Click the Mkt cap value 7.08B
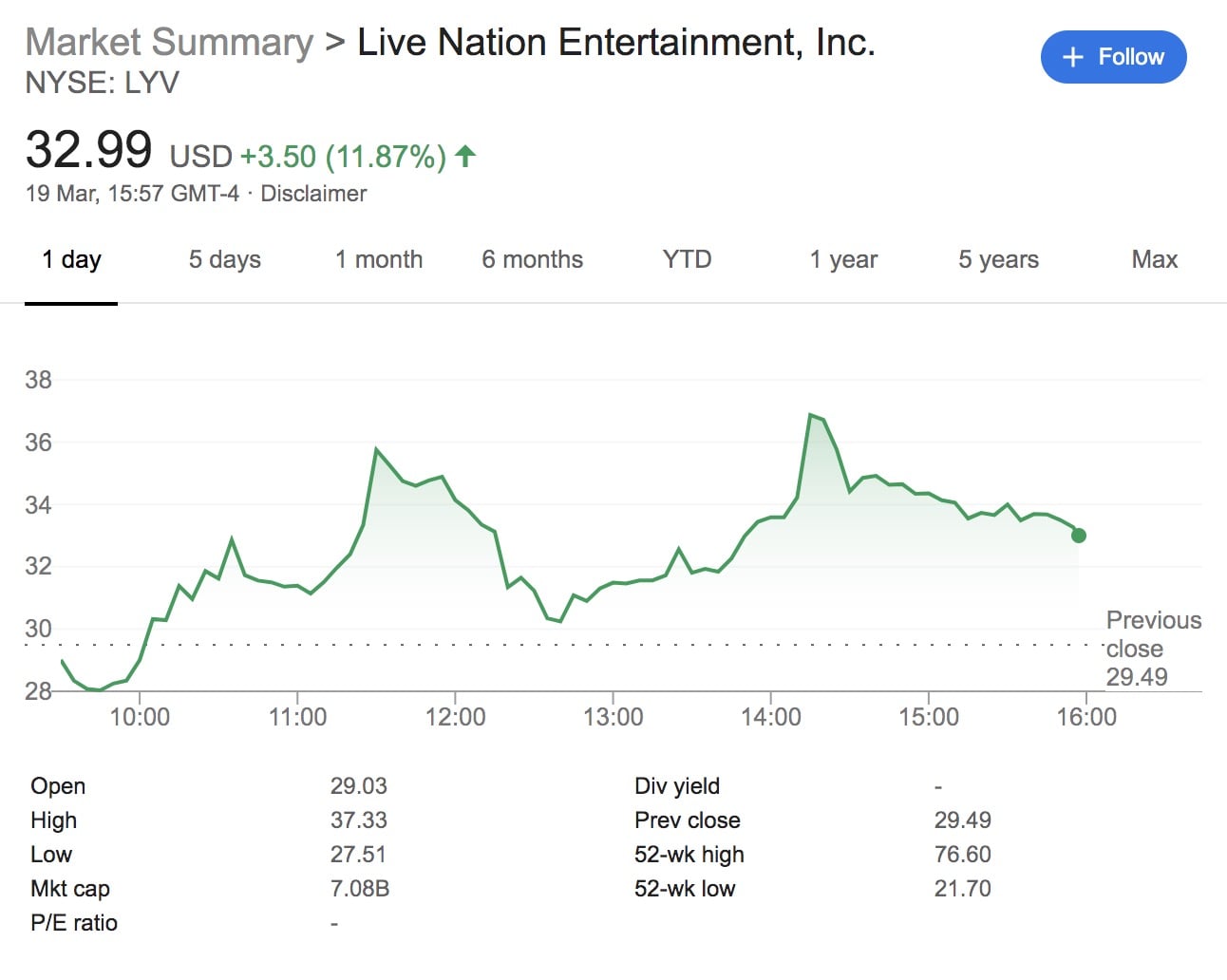Viewport: 1227px width, 980px height. 359,889
